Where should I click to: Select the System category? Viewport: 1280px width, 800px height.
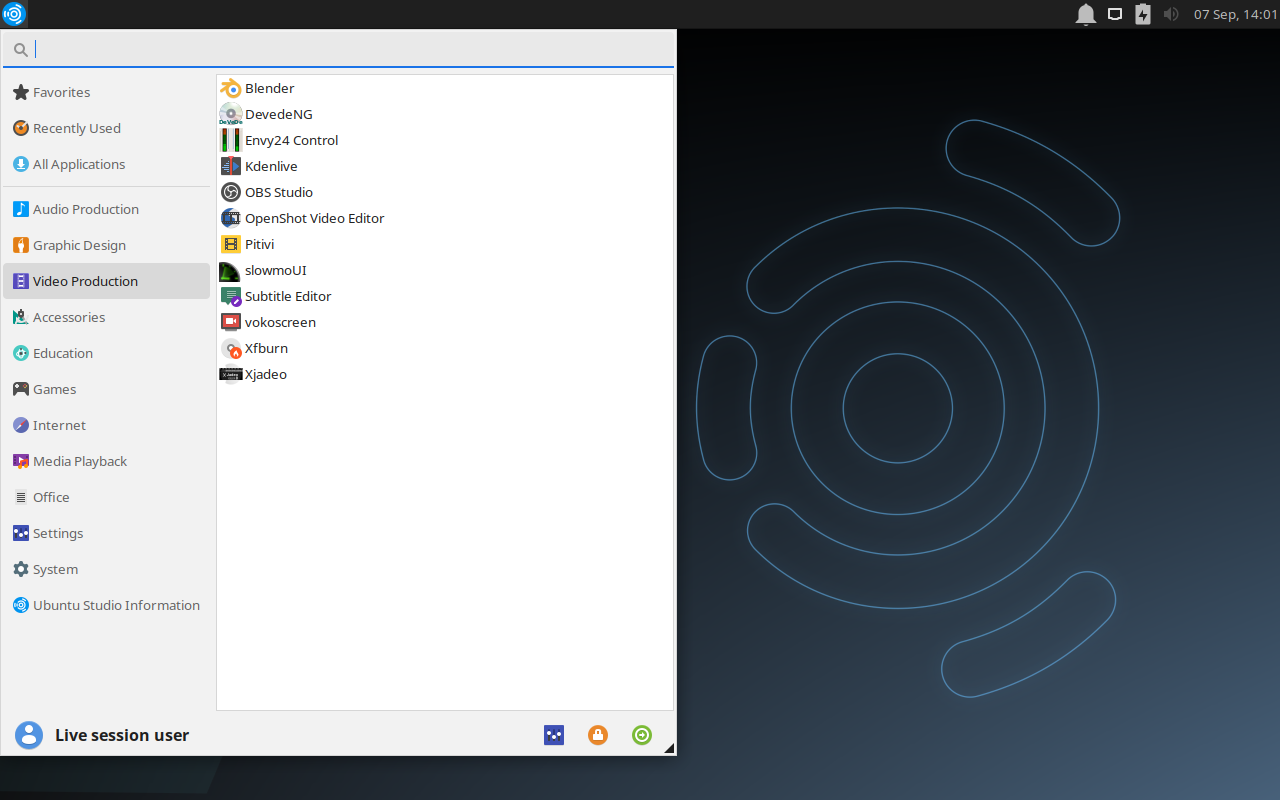point(107,569)
